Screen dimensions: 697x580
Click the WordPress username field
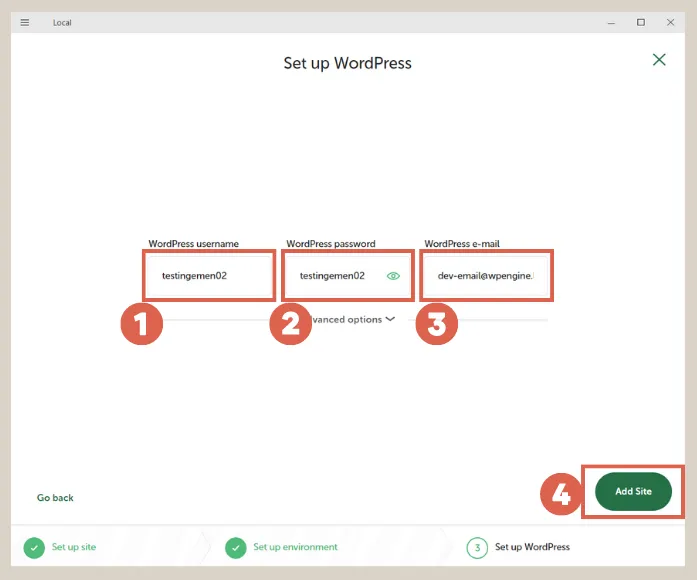209,276
